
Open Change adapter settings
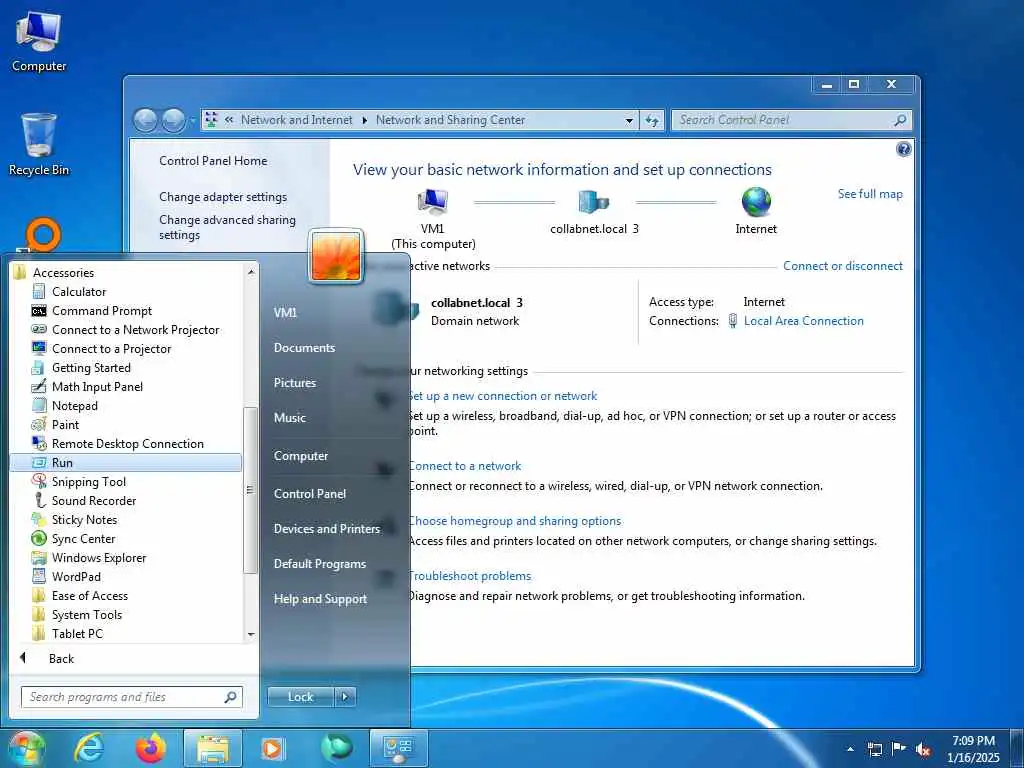[x=223, y=197]
